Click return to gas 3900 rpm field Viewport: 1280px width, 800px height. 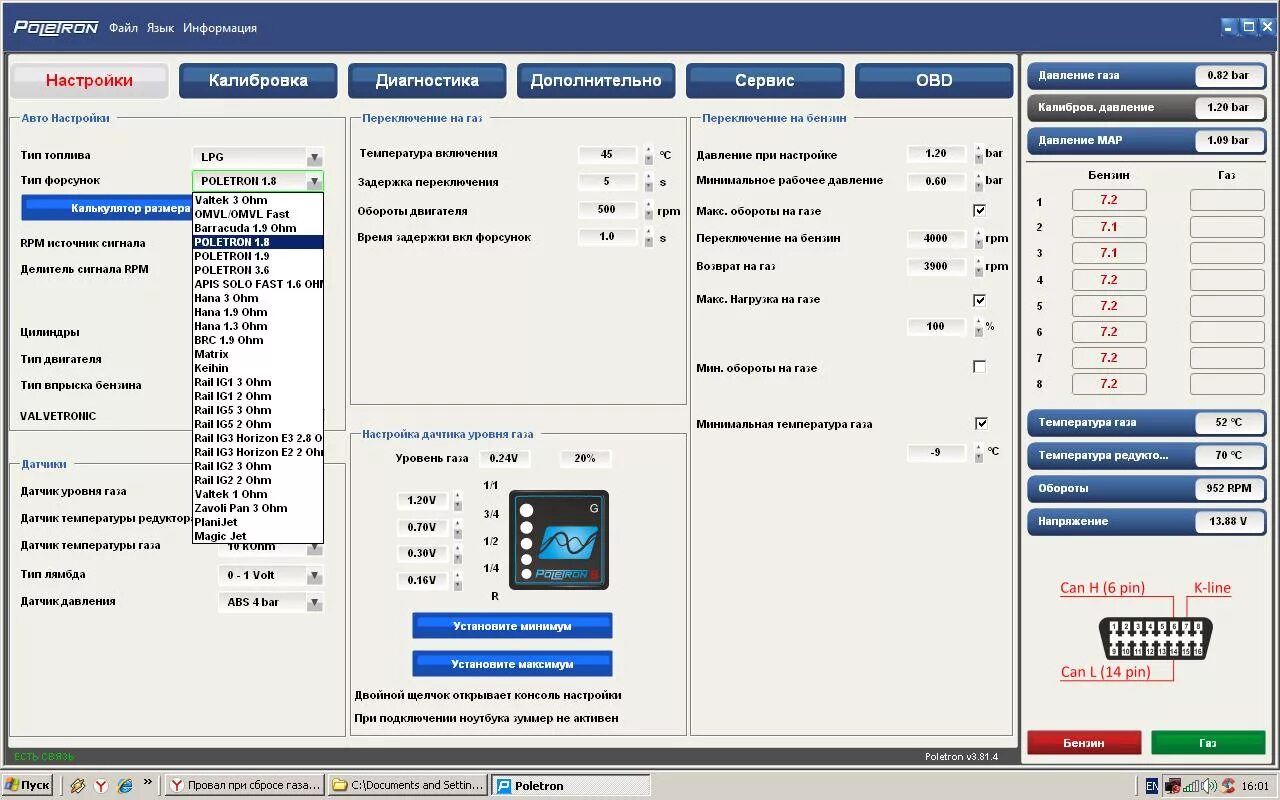point(936,266)
